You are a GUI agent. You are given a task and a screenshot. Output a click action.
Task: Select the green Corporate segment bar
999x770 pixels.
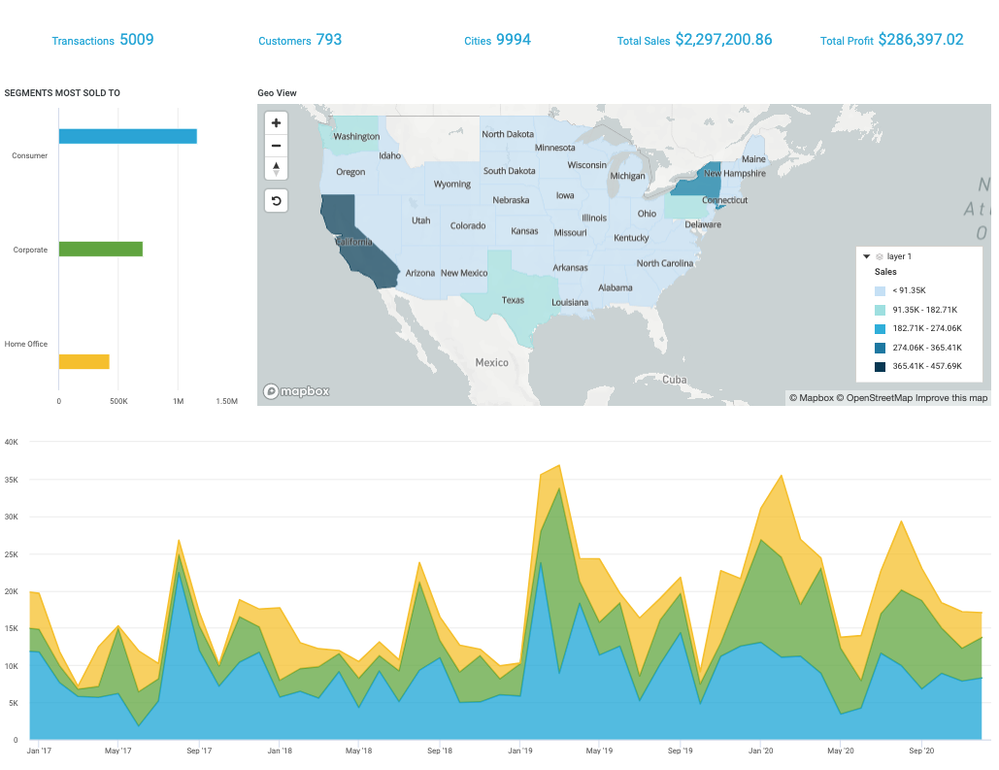100,249
